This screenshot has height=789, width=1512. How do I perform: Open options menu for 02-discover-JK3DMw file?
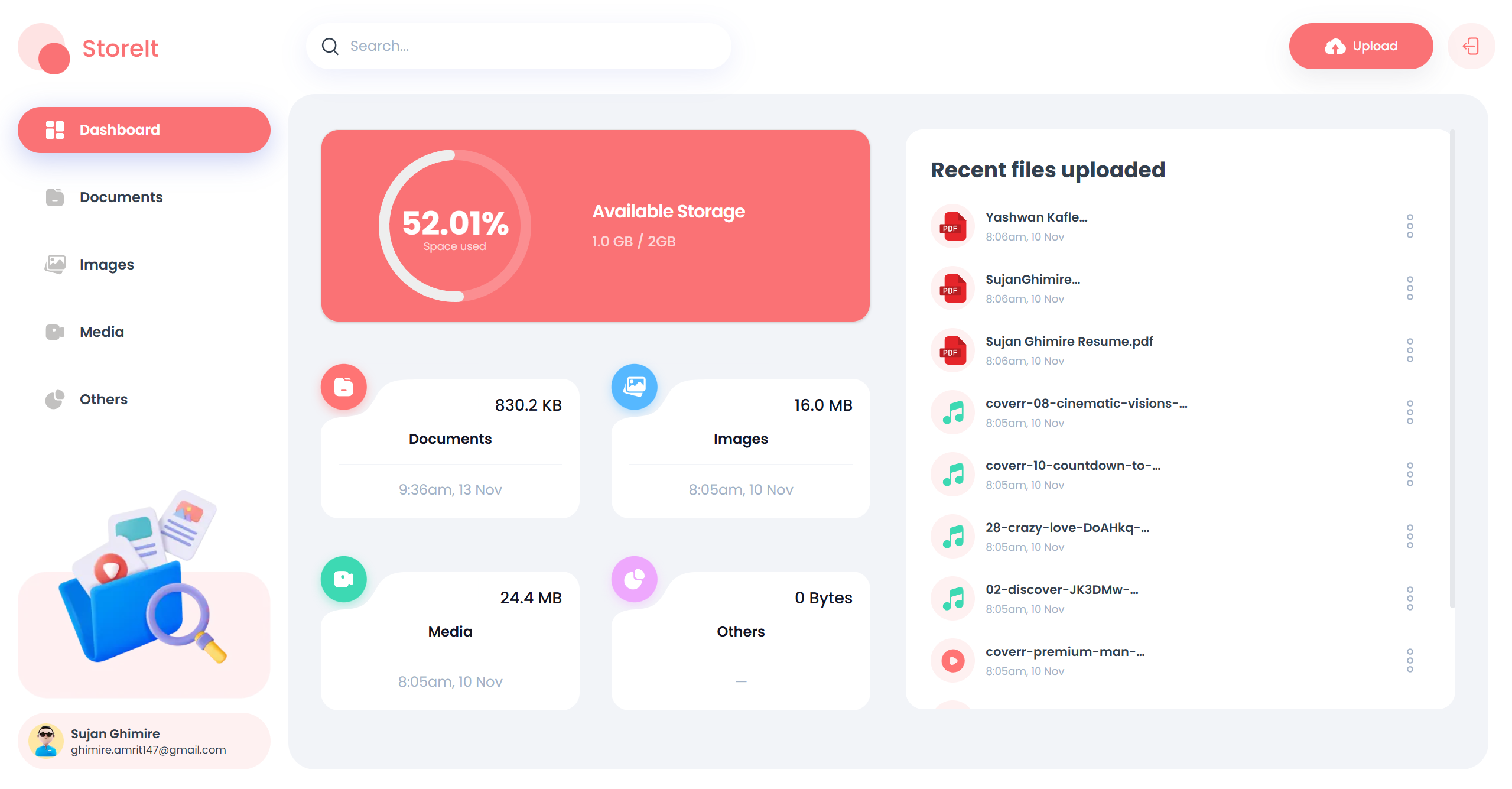click(1410, 599)
